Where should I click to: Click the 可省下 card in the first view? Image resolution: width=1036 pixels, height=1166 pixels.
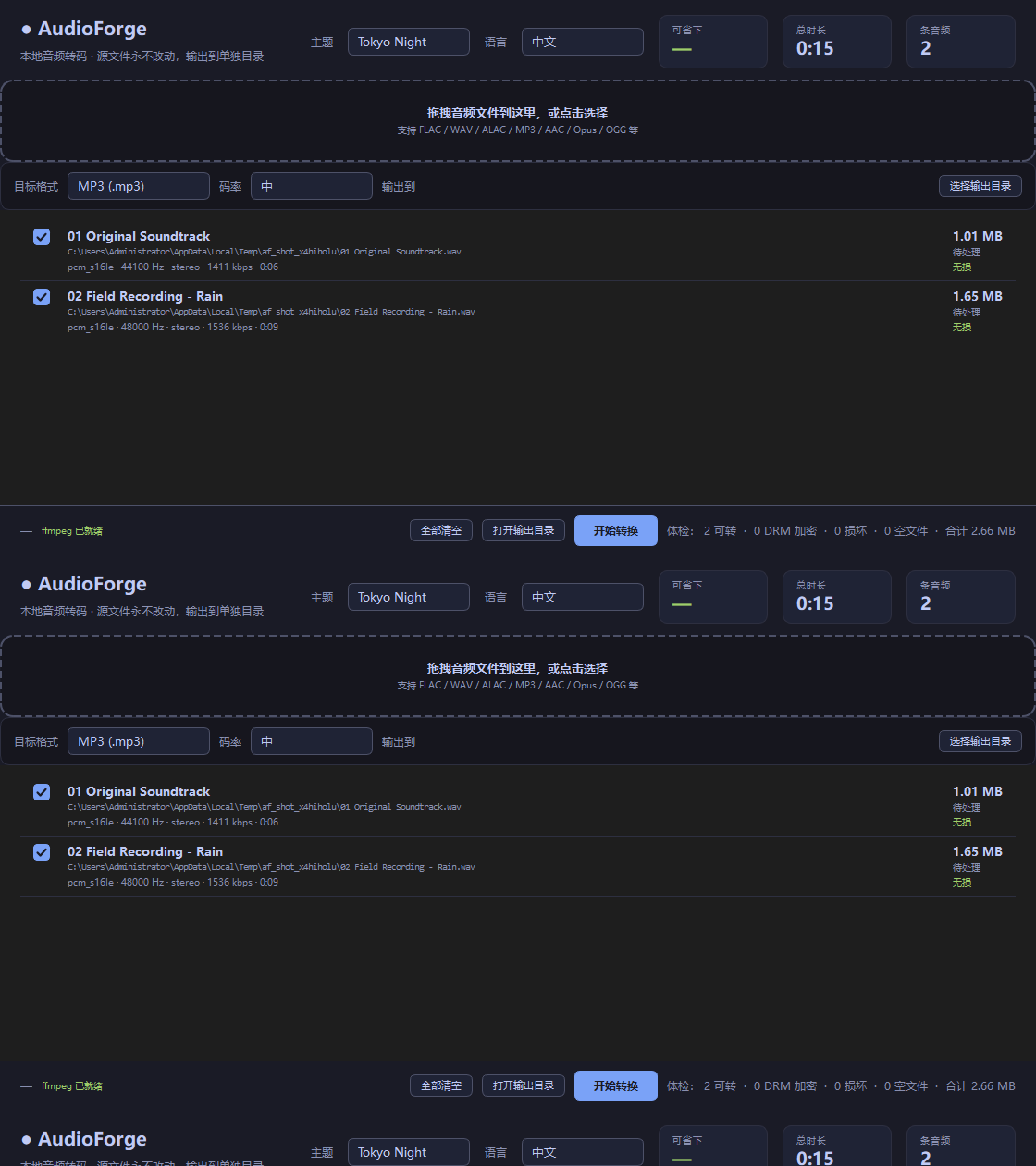point(713,42)
